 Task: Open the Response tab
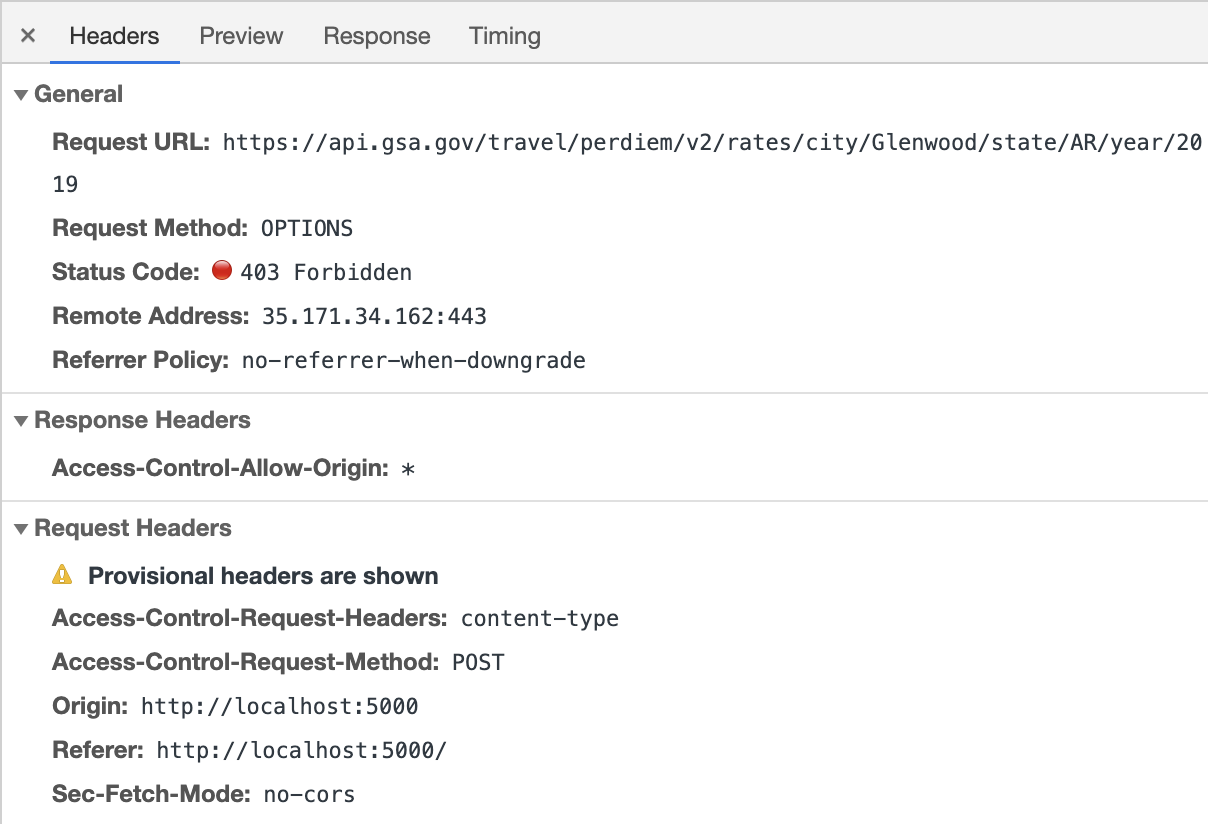(x=377, y=36)
